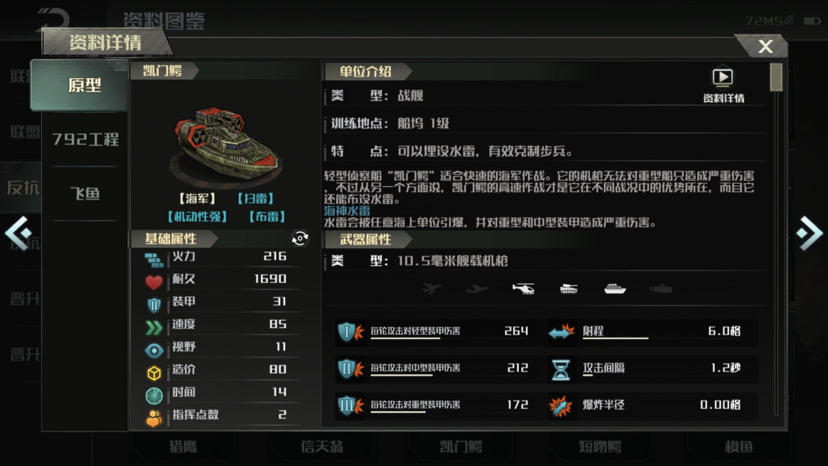Click the unit intro scrollbar thumb

tap(776, 77)
